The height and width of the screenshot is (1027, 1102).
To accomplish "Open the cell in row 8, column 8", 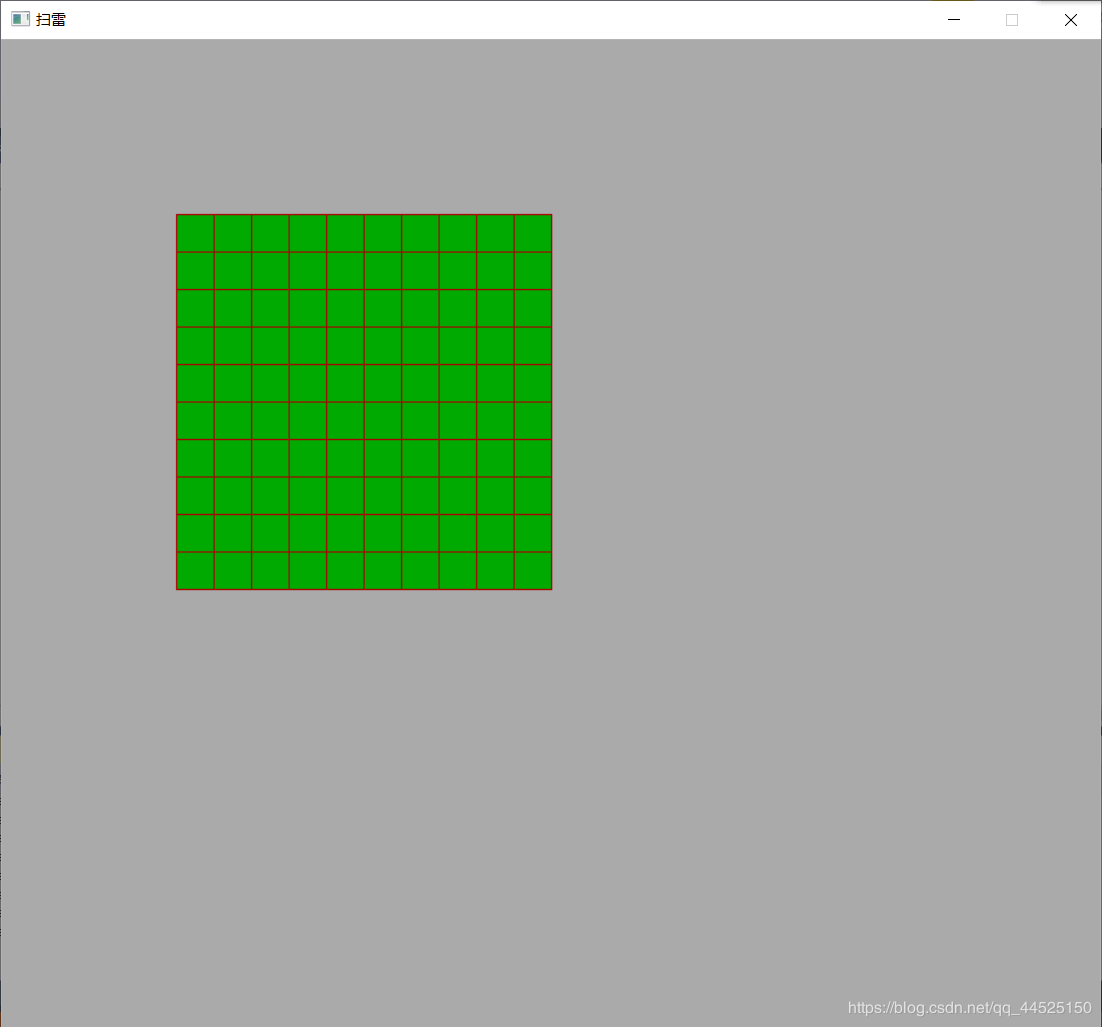I will [x=458, y=496].
